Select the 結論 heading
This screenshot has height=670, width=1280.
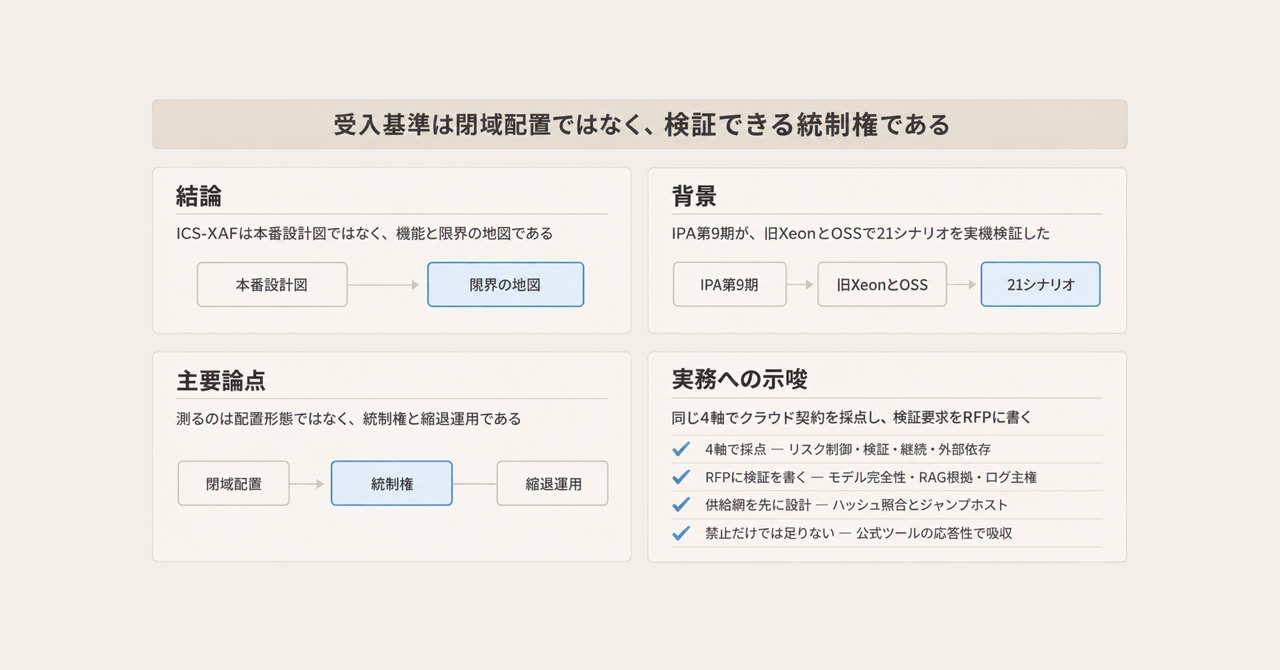click(198, 196)
